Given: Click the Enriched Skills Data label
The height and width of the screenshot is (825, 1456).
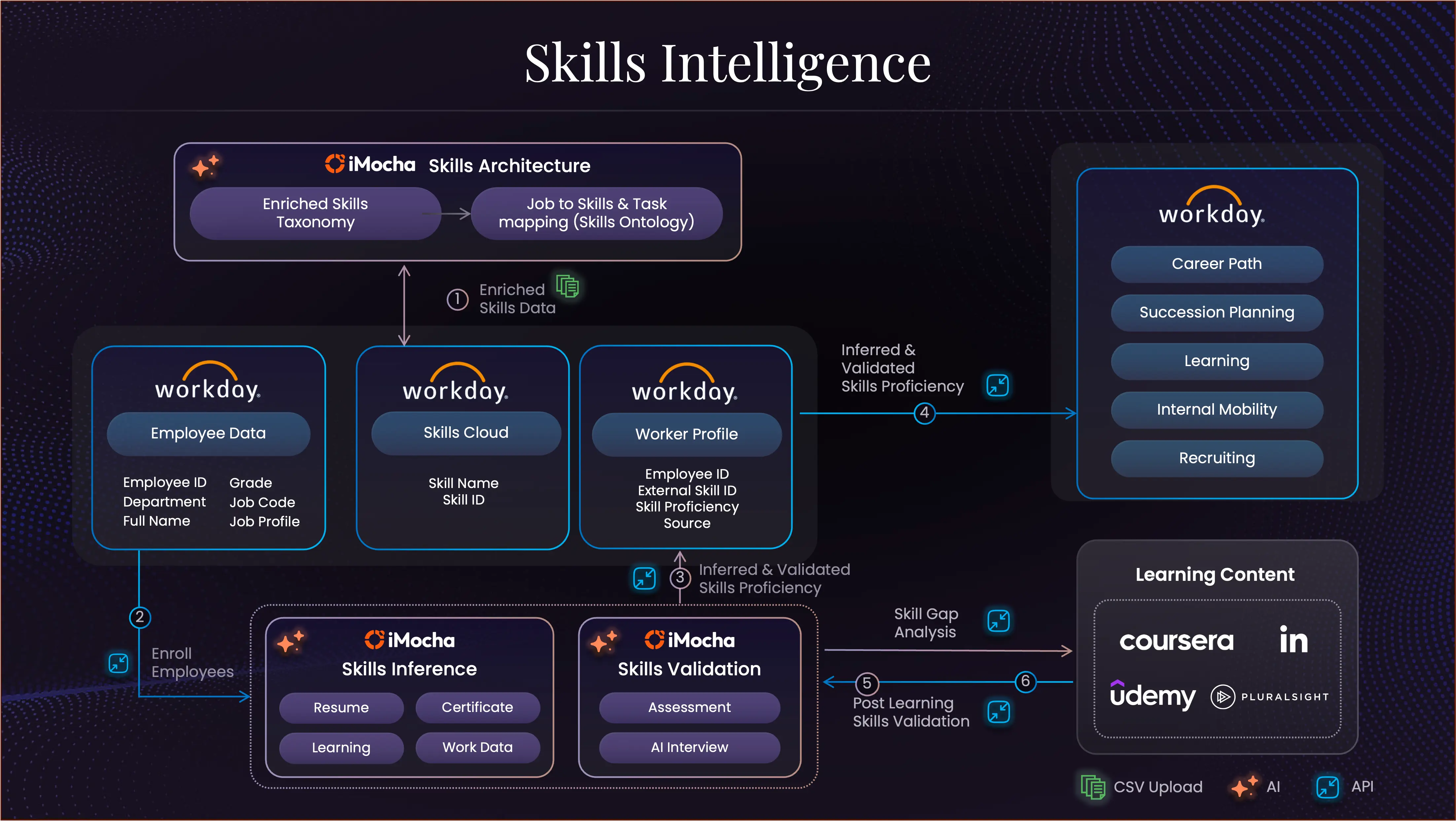Looking at the screenshot, I should [517, 299].
